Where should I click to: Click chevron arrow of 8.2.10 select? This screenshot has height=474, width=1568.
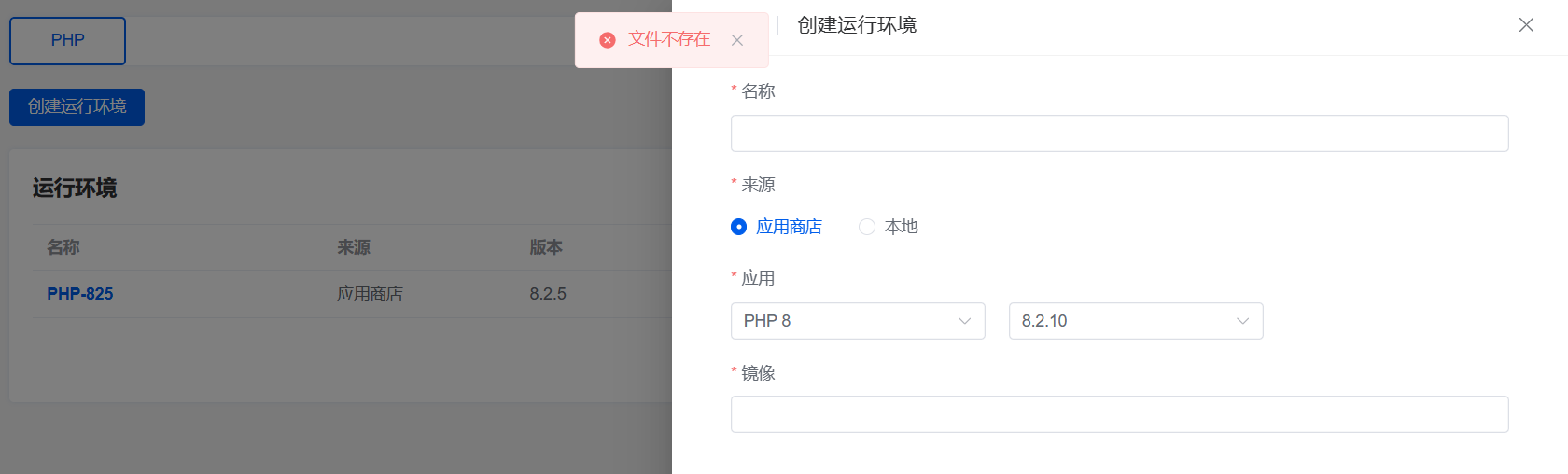[x=1243, y=321]
